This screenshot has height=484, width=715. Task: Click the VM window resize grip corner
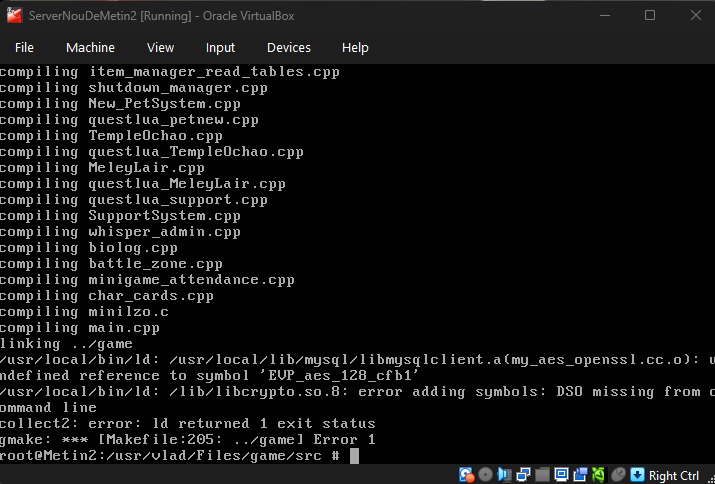[x=710, y=479]
